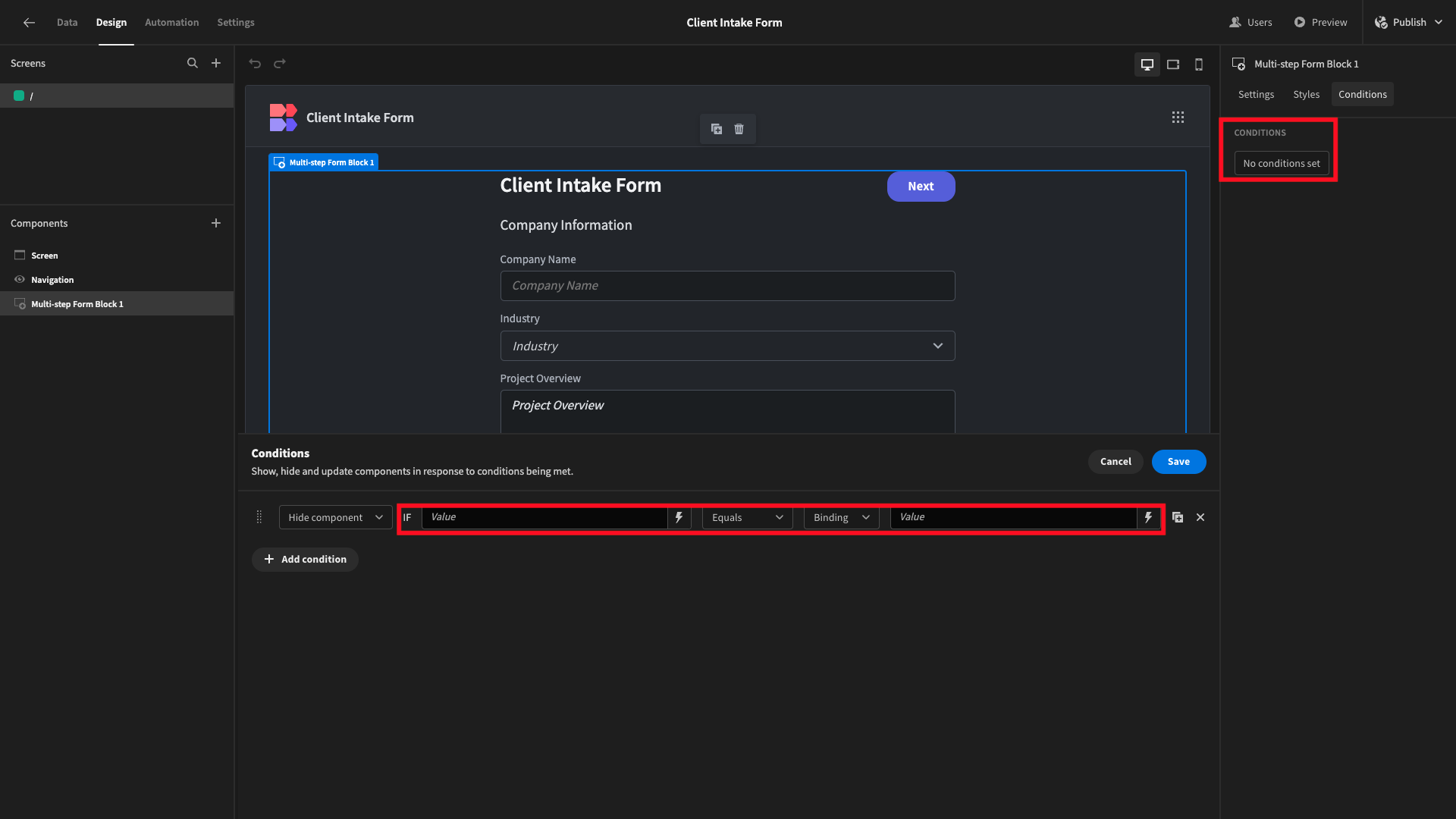Click the Company Name input field
The width and height of the screenshot is (1456, 819).
point(727,286)
